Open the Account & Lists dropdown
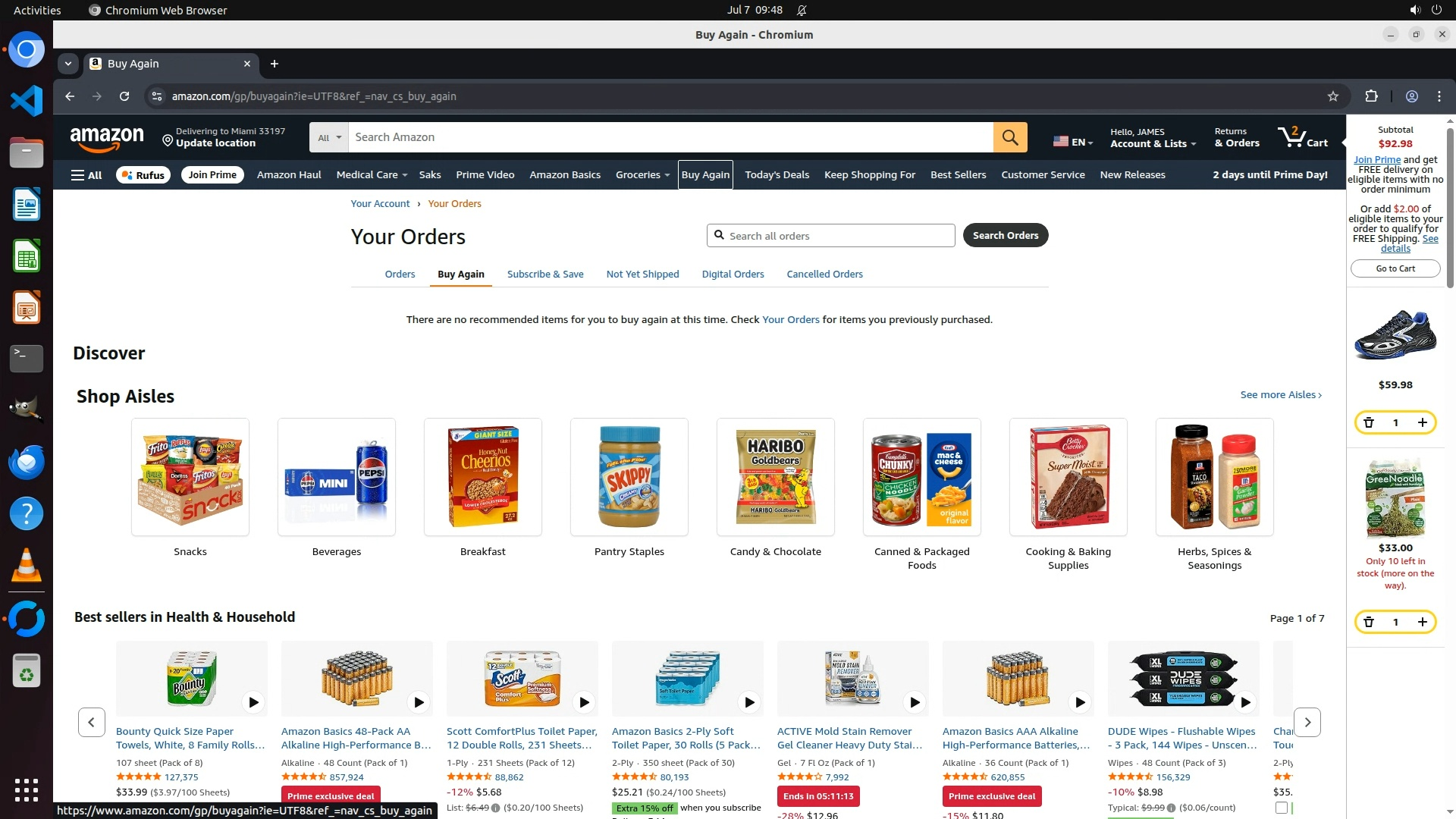The width and height of the screenshot is (1456, 819). (1153, 137)
